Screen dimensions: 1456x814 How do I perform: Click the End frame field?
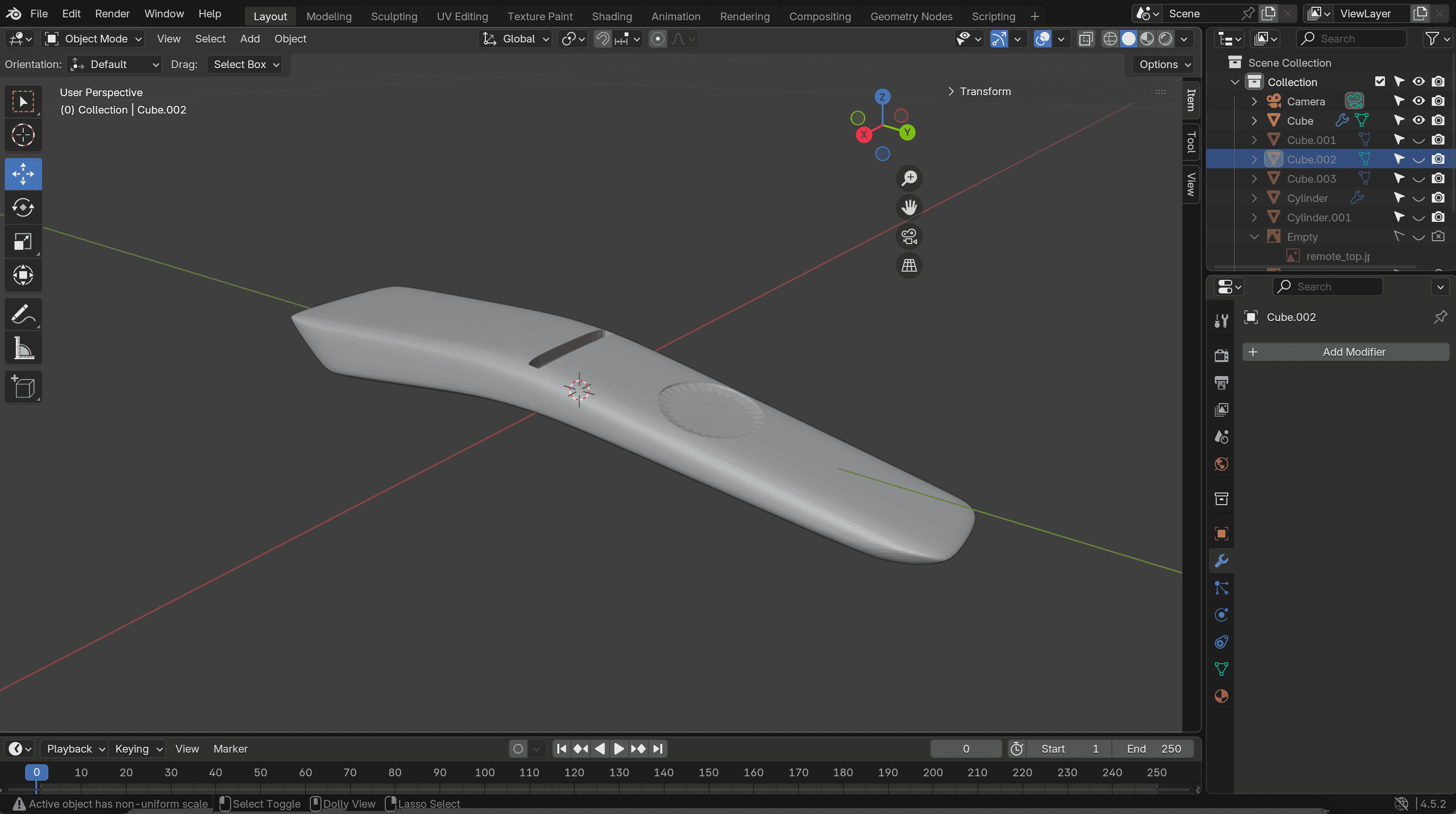point(1153,748)
